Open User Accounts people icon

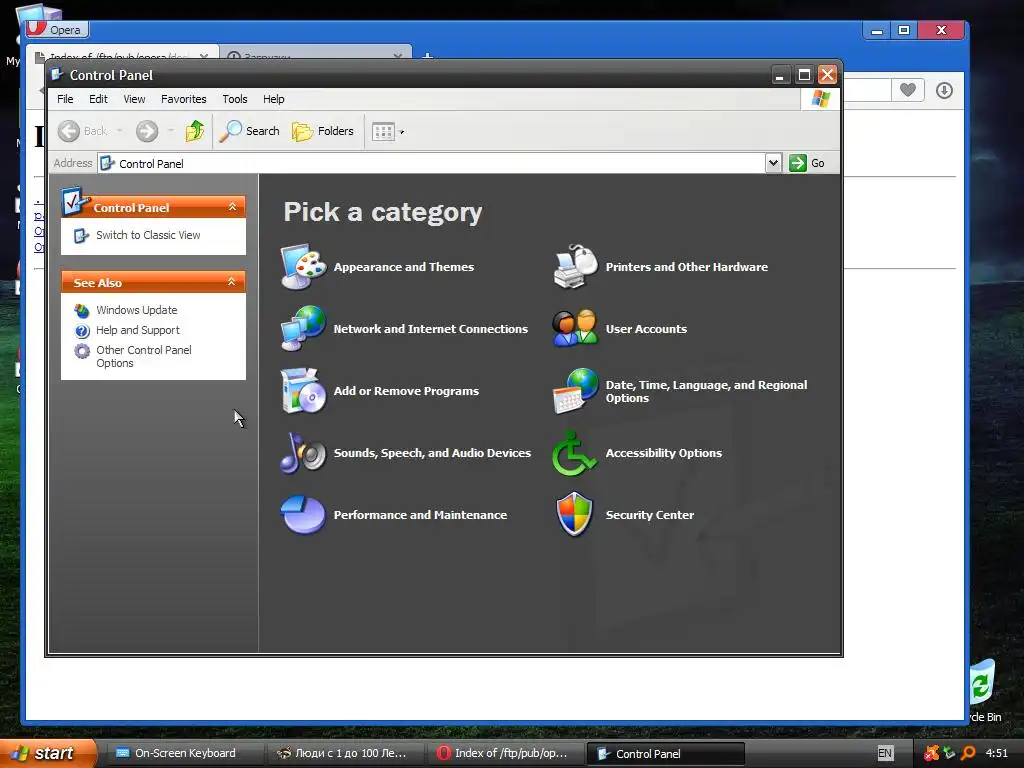[x=575, y=328]
